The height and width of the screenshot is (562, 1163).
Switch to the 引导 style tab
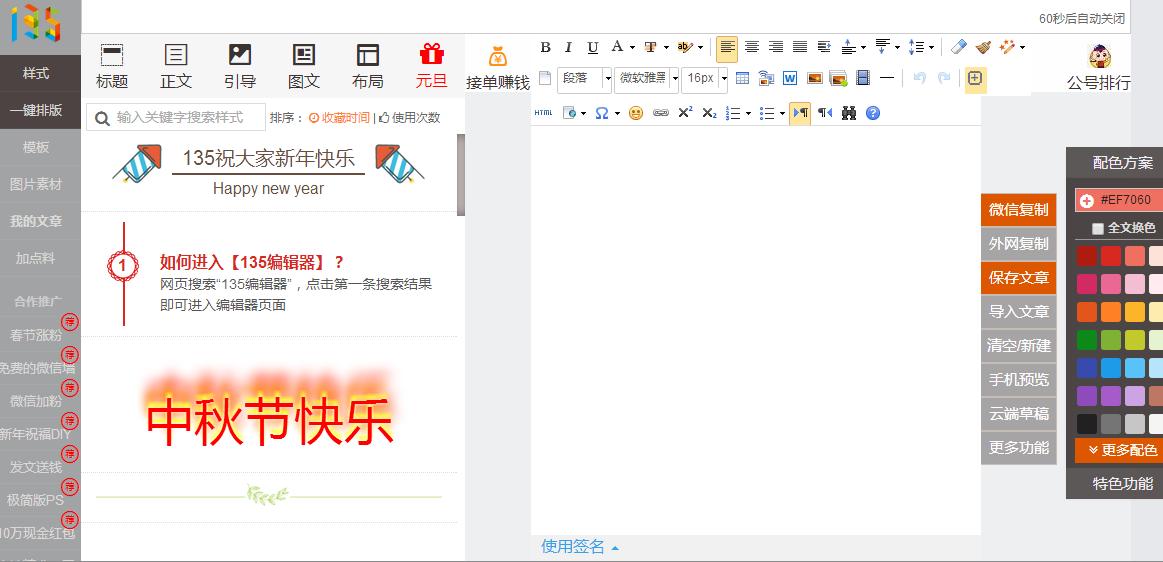tap(240, 67)
